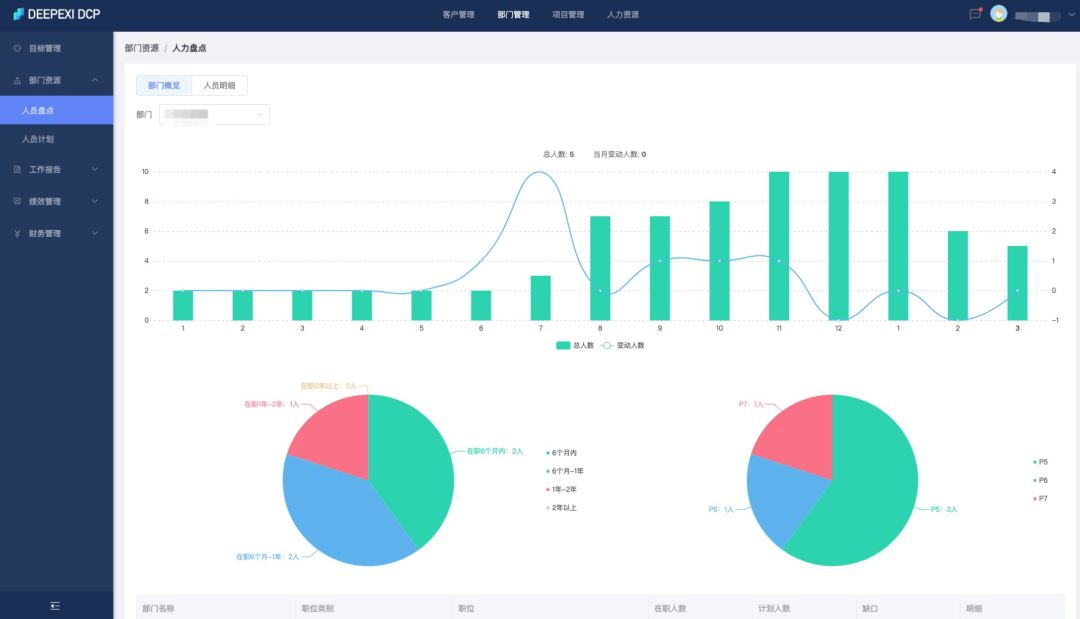1080x619 pixels.
Task: Expand the 工作报告 menu chevron
Action: [95, 169]
